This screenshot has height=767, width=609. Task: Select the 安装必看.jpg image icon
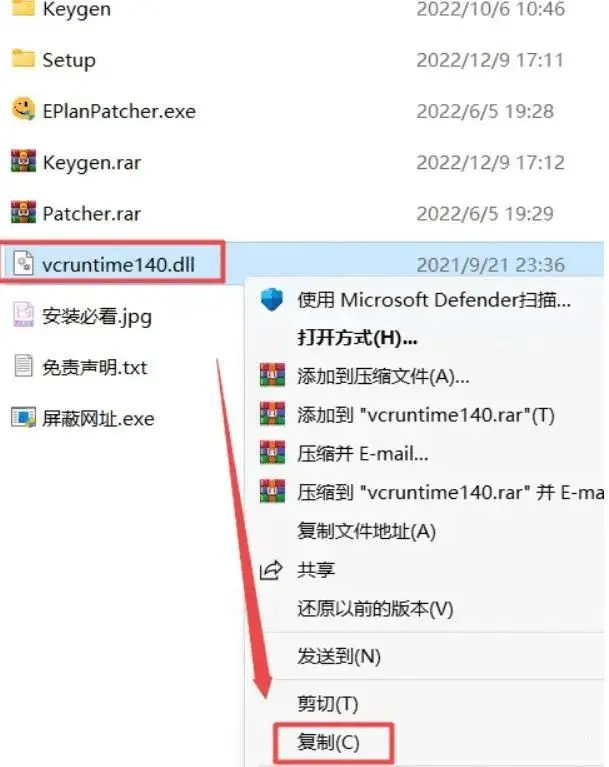click(x=23, y=314)
